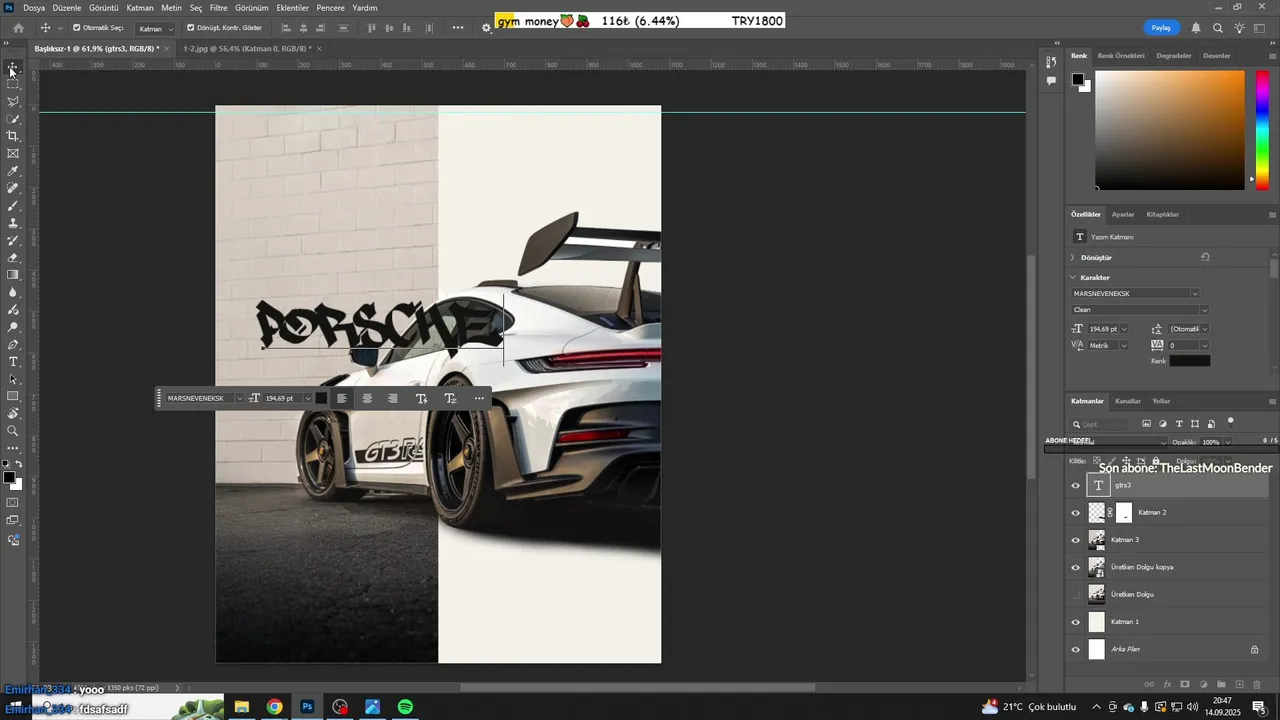Hide the Katman 3 layer
This screenshot has width=1280, height=720.
pos(1076,540)
